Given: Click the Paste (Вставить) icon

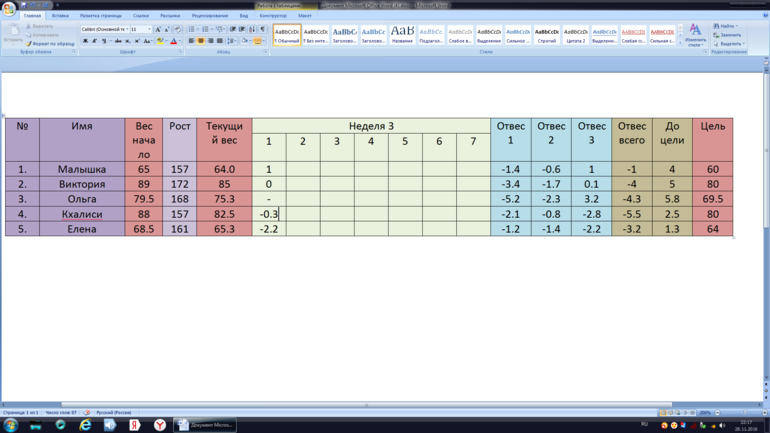Looking at the screenshot, I should [x=11, y=33].
